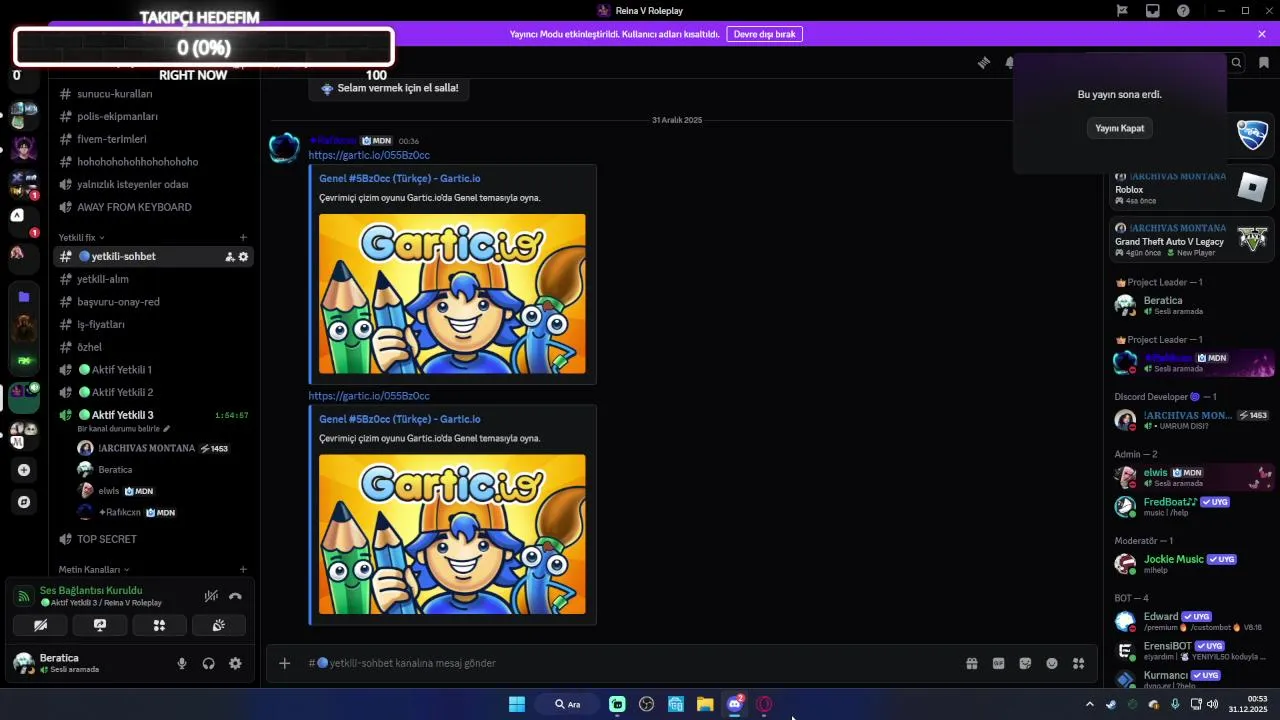1280x720 pixels.
Task: Click the add a server plus icon
Action: pos(24,470)
